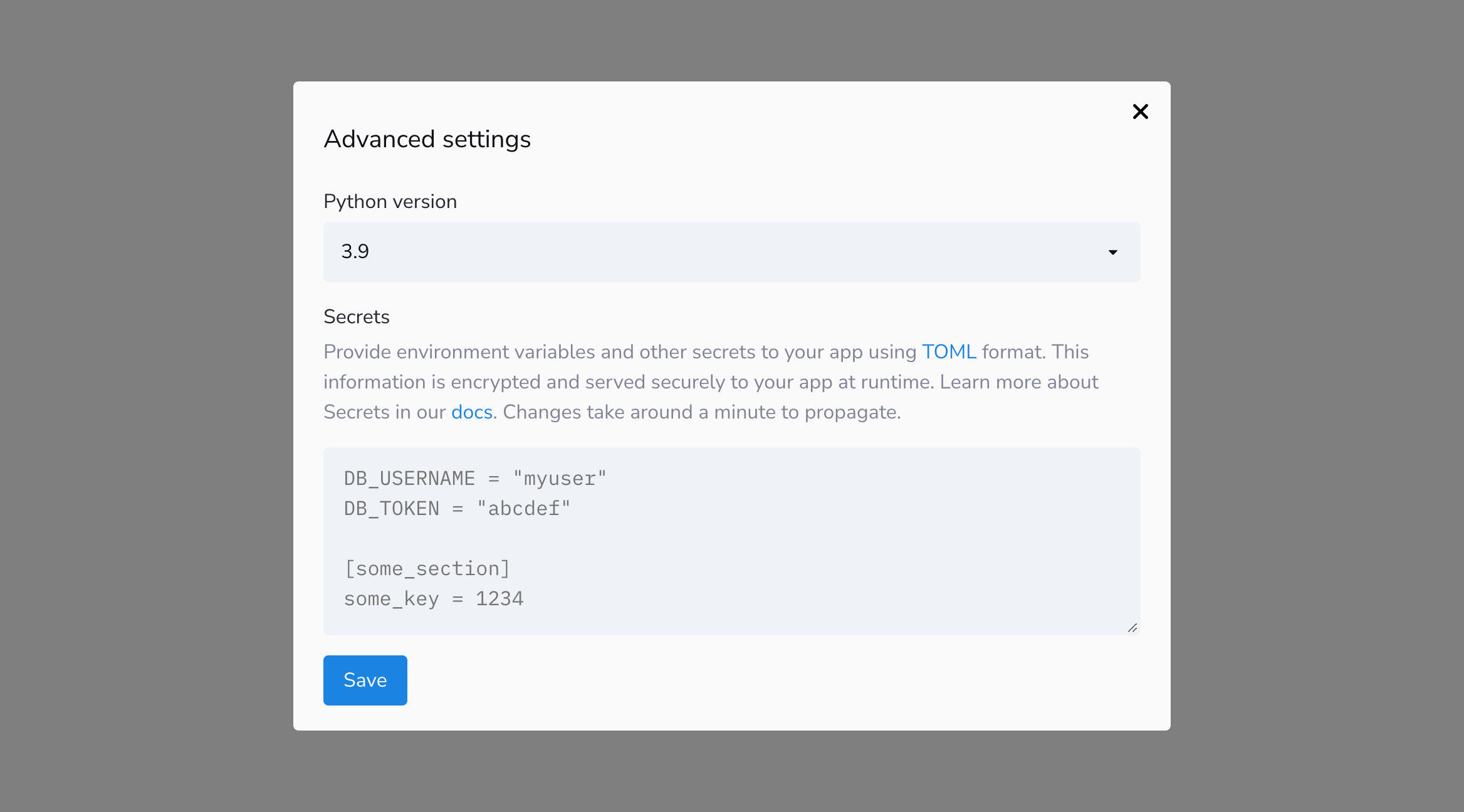This screenshot has height=812, width=1464.
Task: Place cursor on the DB_USERNAME line
Action: pos(409,479)
